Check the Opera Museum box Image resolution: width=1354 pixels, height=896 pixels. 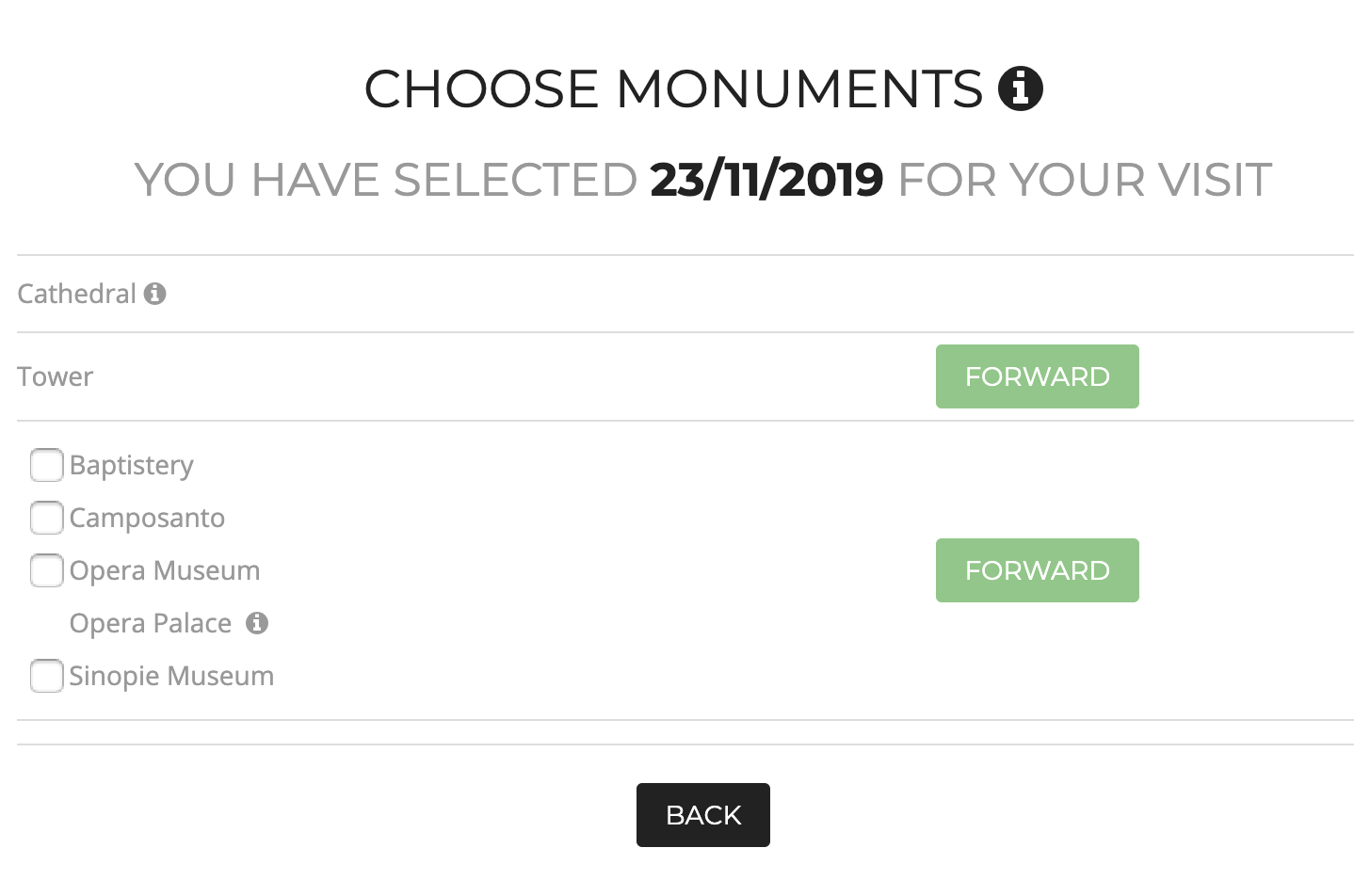46,570
